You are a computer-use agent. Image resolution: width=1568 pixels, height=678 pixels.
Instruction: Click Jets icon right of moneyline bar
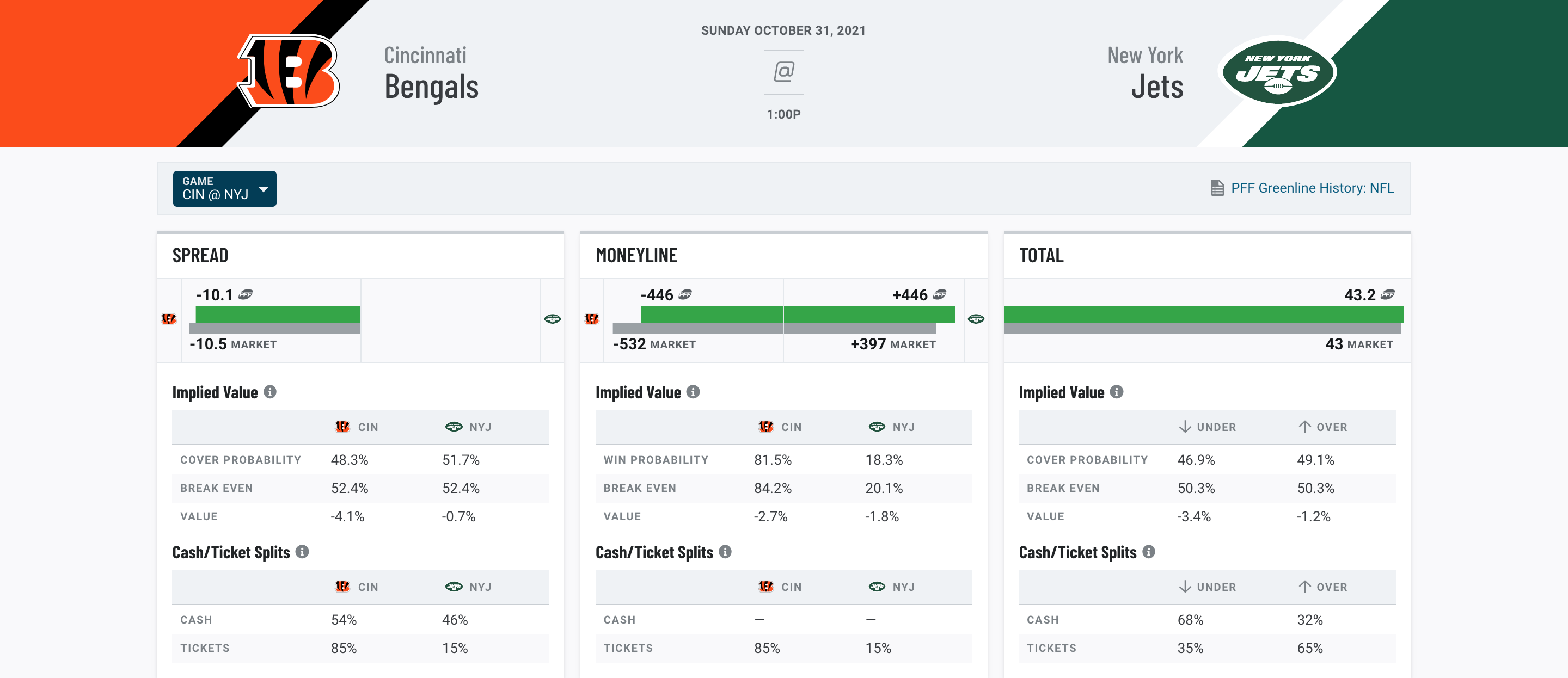976,319
